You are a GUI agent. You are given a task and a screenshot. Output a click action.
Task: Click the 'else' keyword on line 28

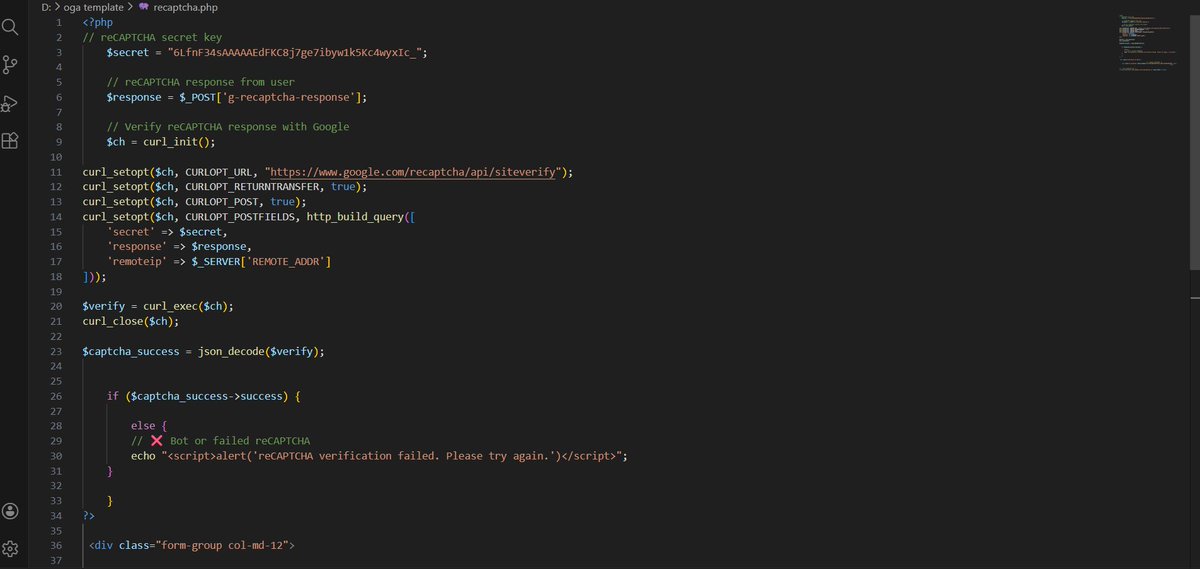tap(143, 426)
